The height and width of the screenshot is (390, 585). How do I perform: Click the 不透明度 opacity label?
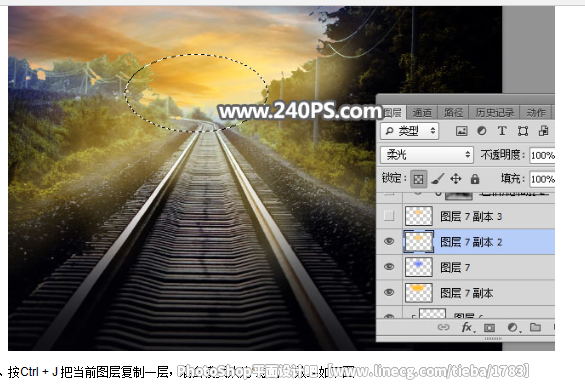[x=503, y=155]
